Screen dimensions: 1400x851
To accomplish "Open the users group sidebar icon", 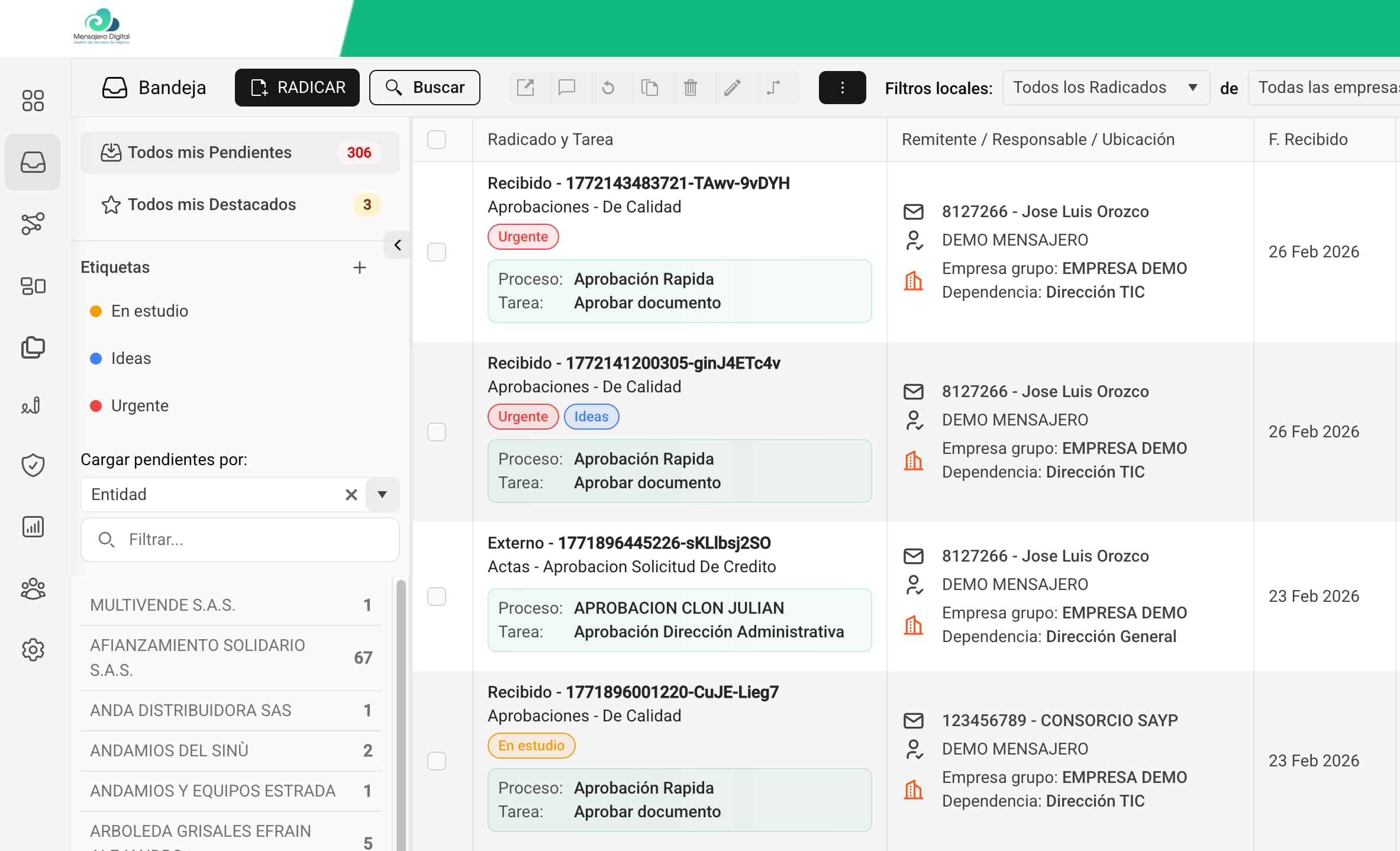I will [33, 589].
